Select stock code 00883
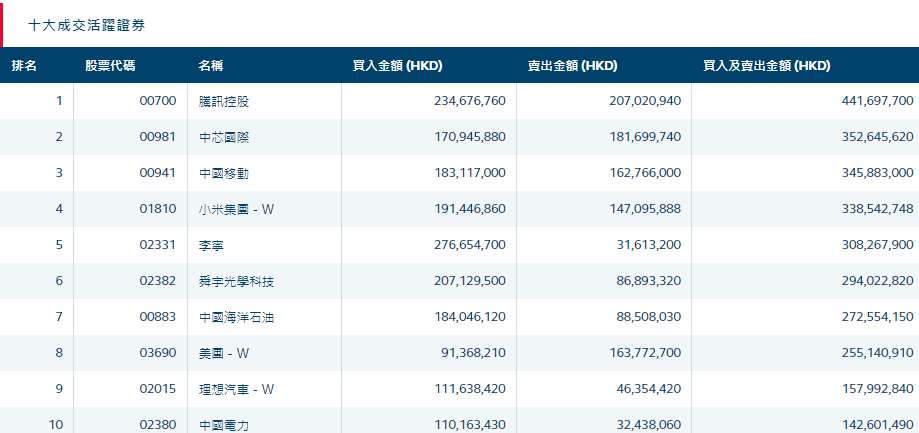This screenshot has height=433, width=919. (158, 317)
